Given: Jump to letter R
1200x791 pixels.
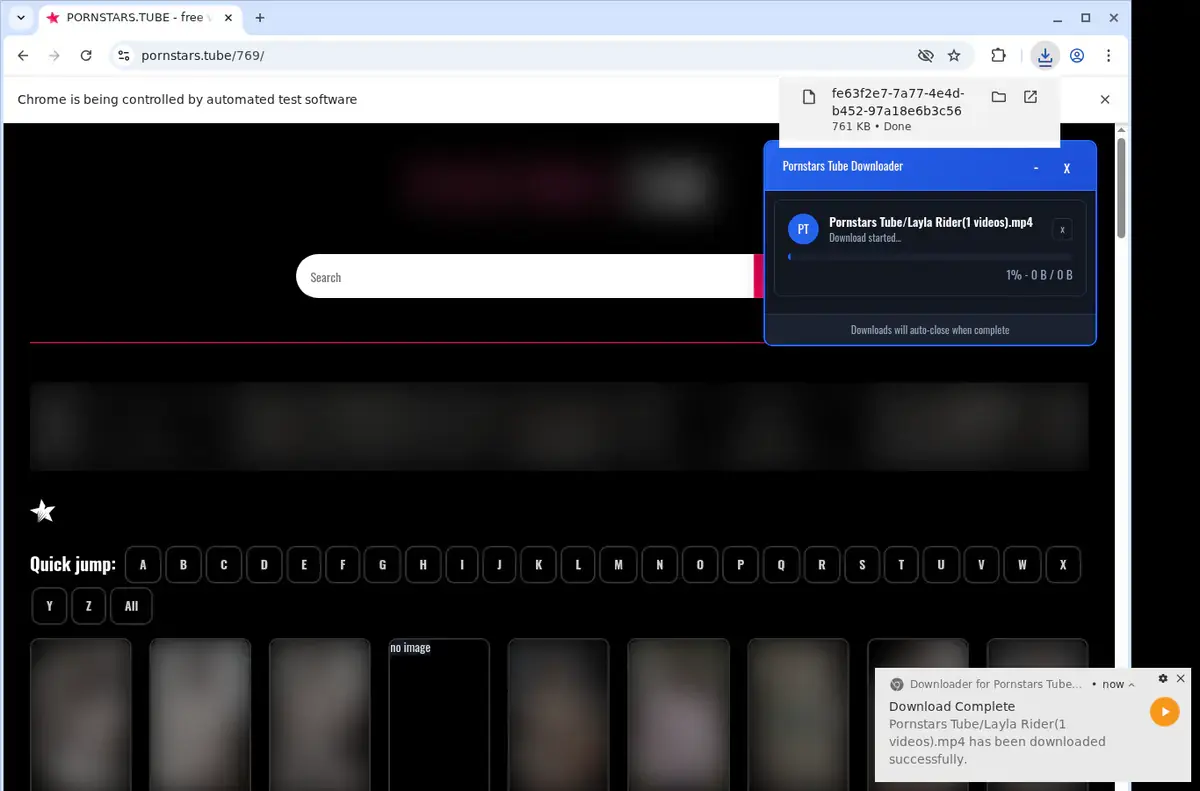Looking at the screenshot, I should (x=822, y=564).
